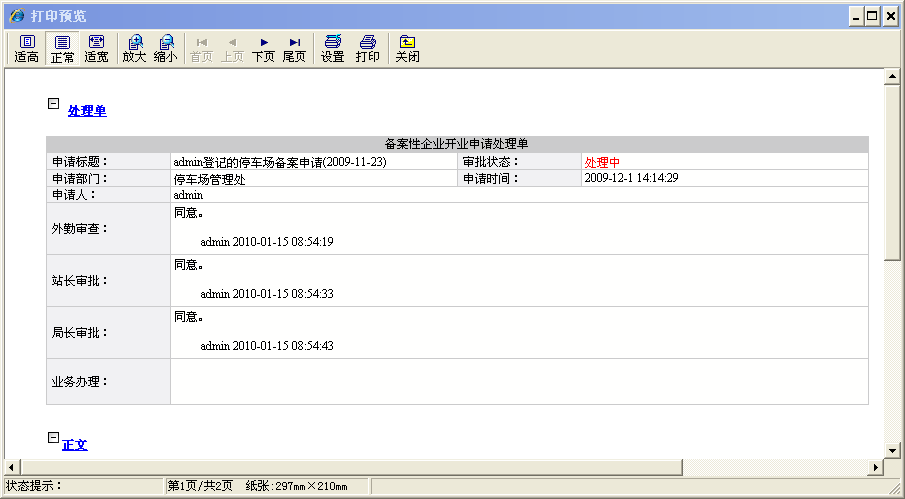Jump to last page with 尾页
905x499 pixels.
(x=294, y=48)
